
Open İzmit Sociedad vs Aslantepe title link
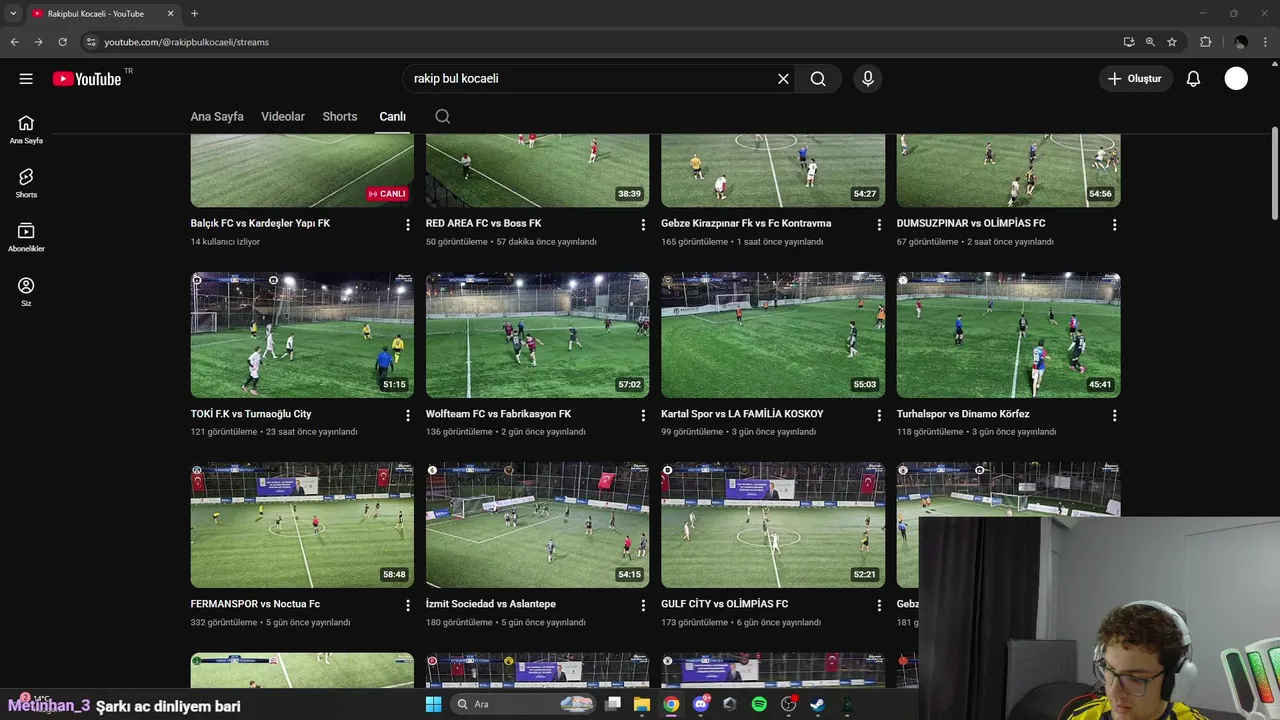pos(491,604)
